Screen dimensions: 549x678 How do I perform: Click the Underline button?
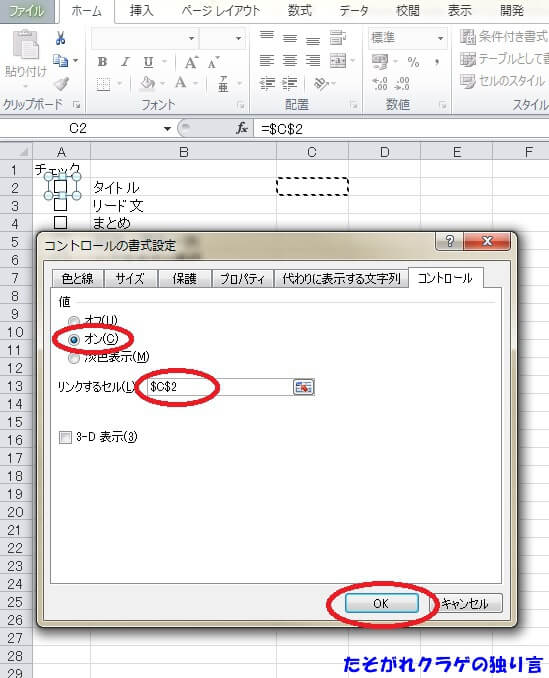click(148, 62)
